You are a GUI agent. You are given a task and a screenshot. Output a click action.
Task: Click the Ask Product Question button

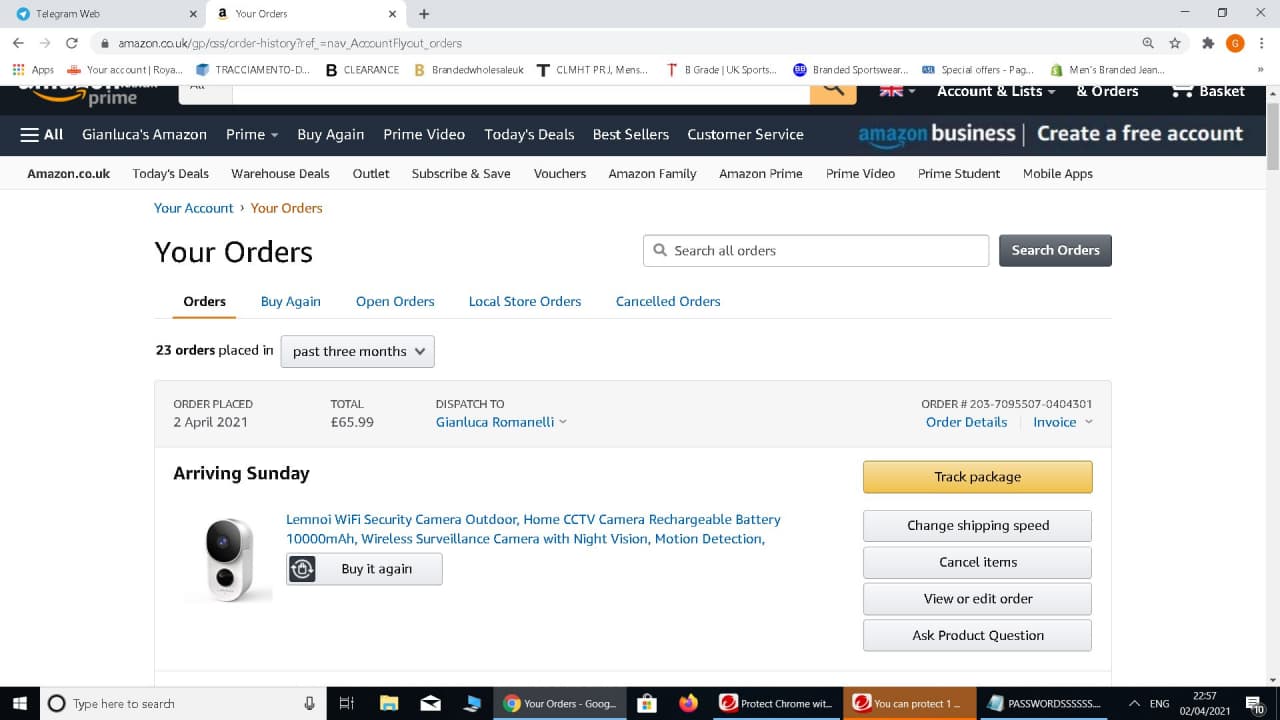point(978,635)
